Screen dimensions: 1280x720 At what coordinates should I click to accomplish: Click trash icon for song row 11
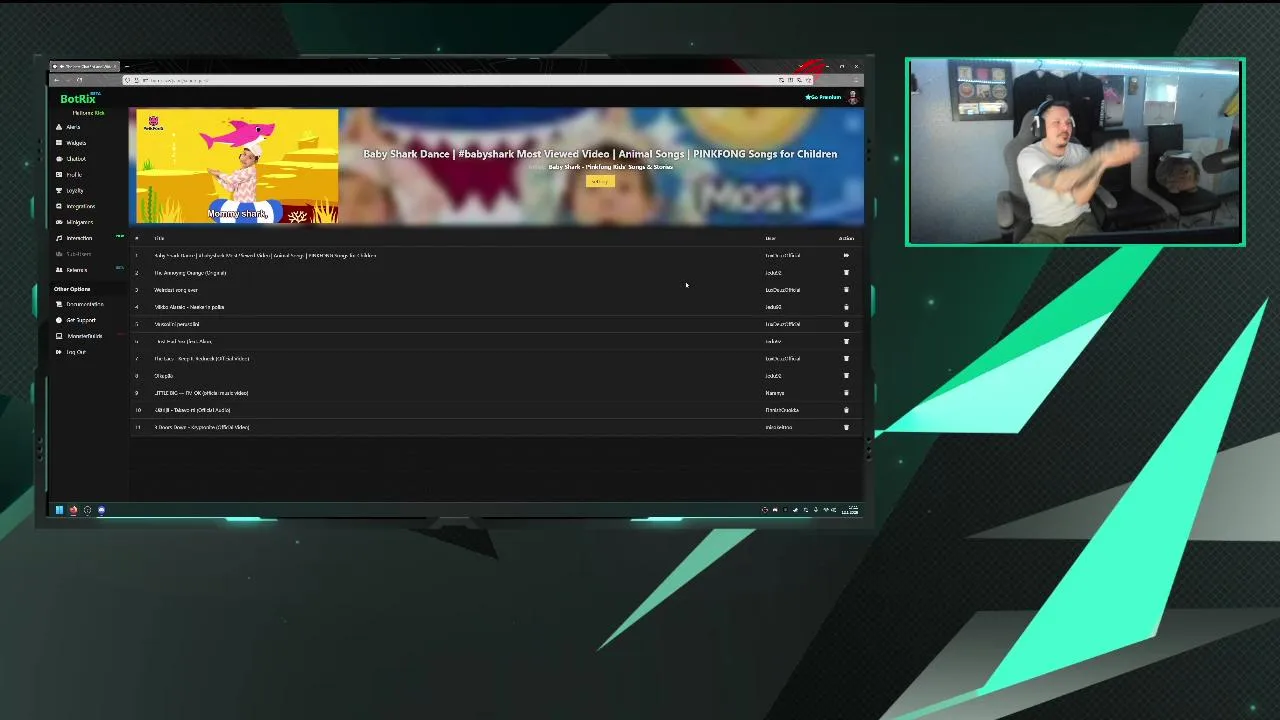pyautogui.click(x=846, y=427)
